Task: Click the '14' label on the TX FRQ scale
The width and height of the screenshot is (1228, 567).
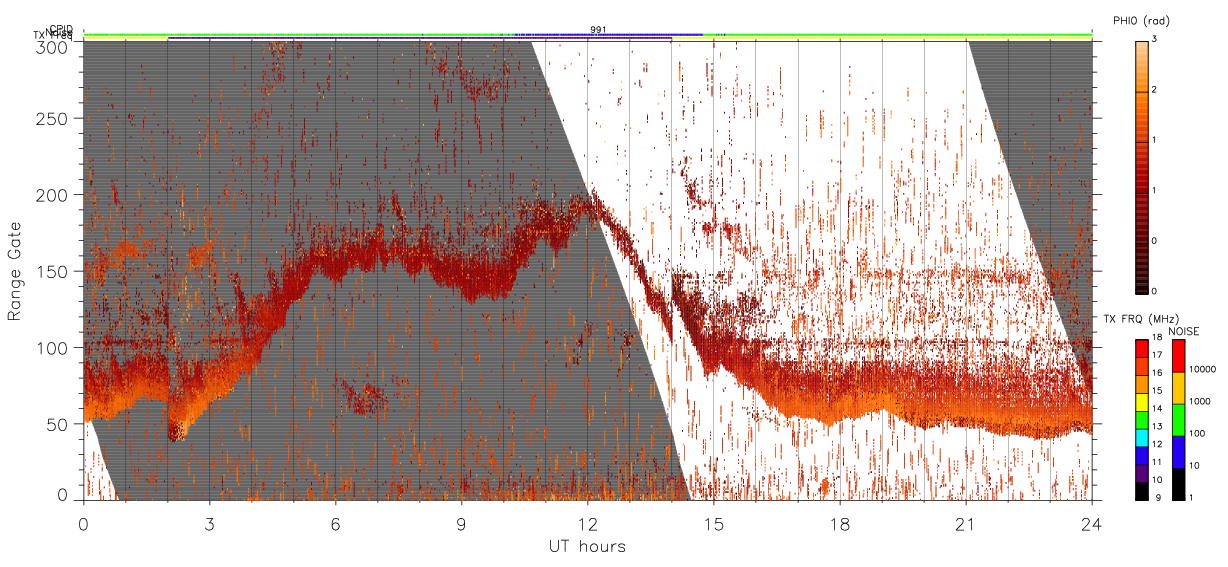Action: pos(1157,408)
